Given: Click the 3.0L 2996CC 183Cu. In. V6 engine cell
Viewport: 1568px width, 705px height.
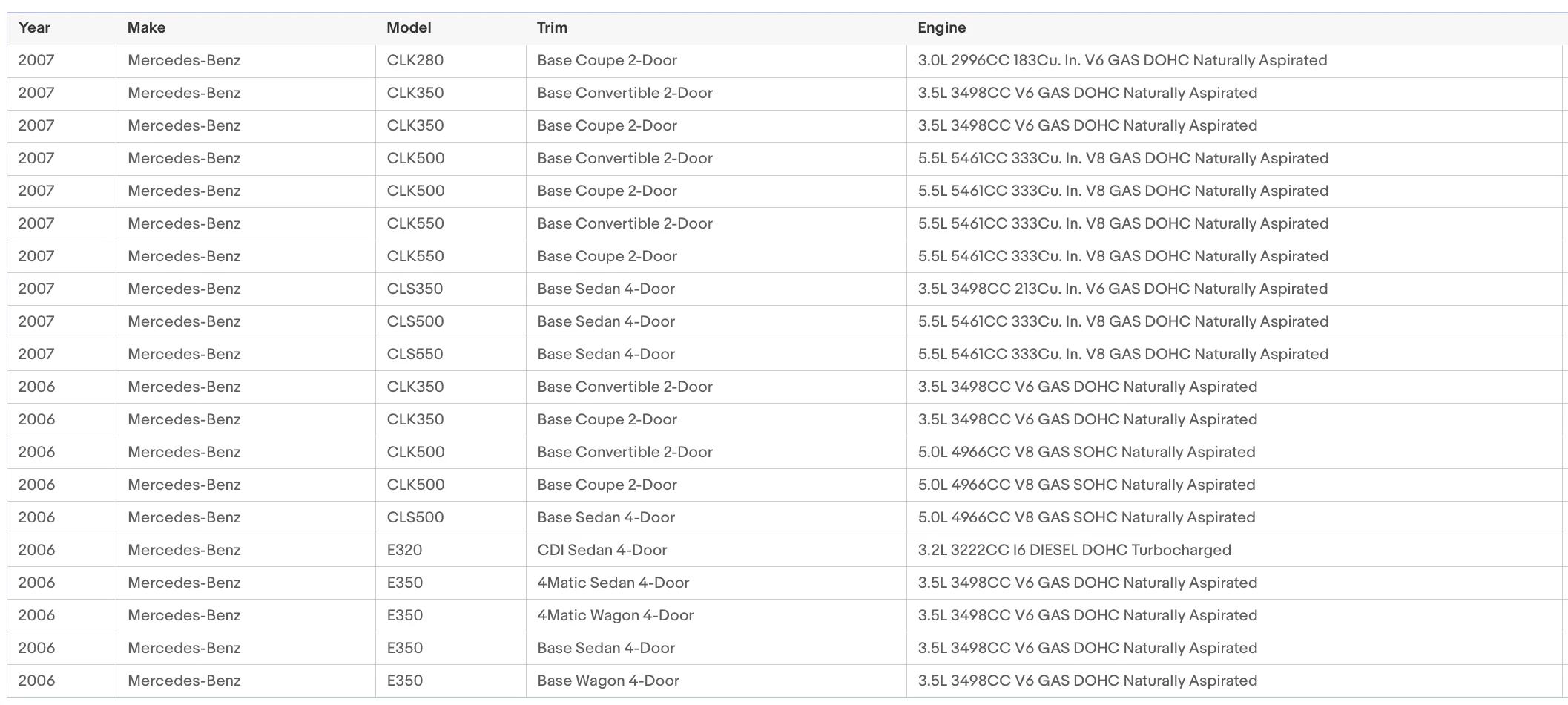Looking at the screenshot, I should (x=1234, y=61).
